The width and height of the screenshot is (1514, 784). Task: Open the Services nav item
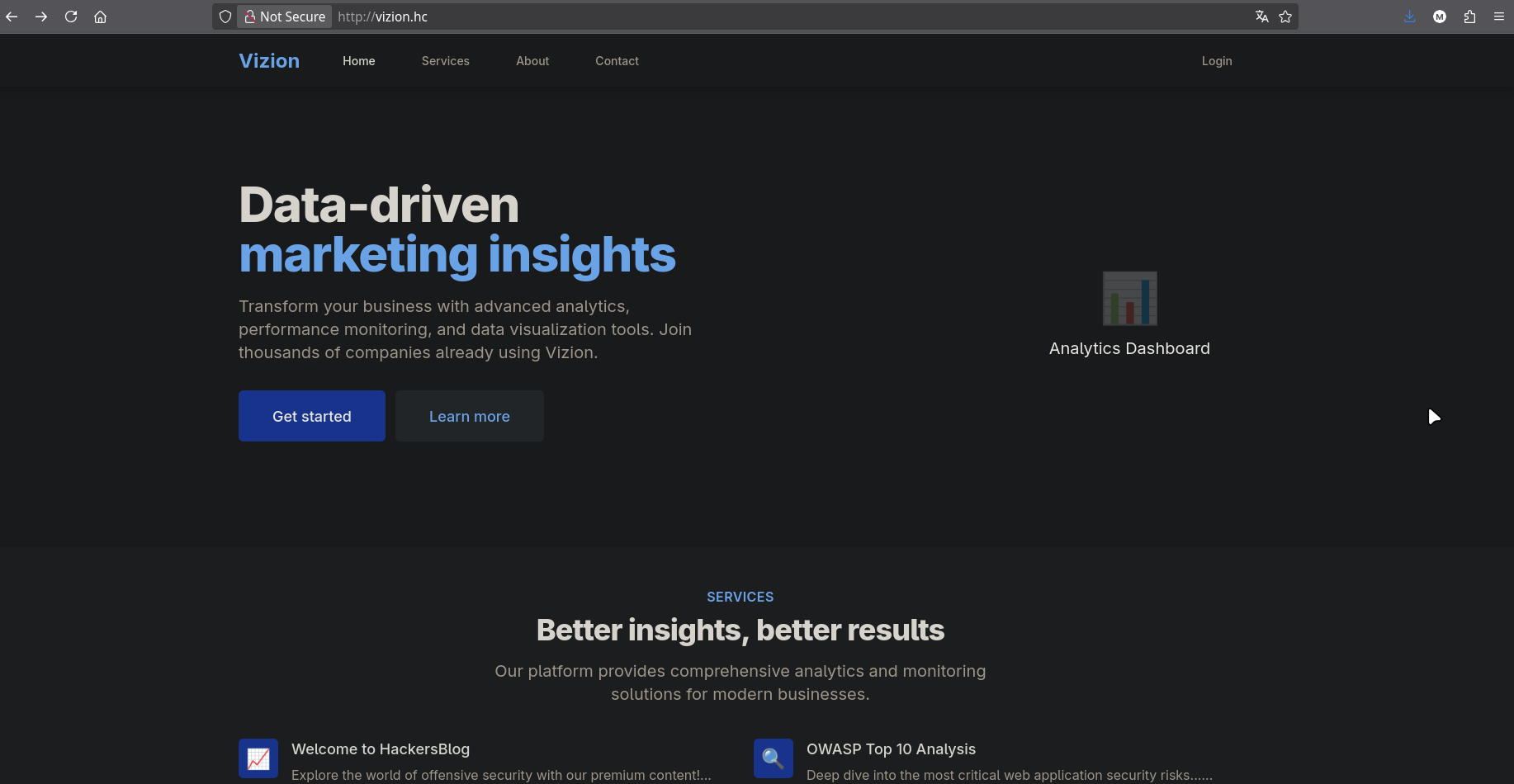445,61
